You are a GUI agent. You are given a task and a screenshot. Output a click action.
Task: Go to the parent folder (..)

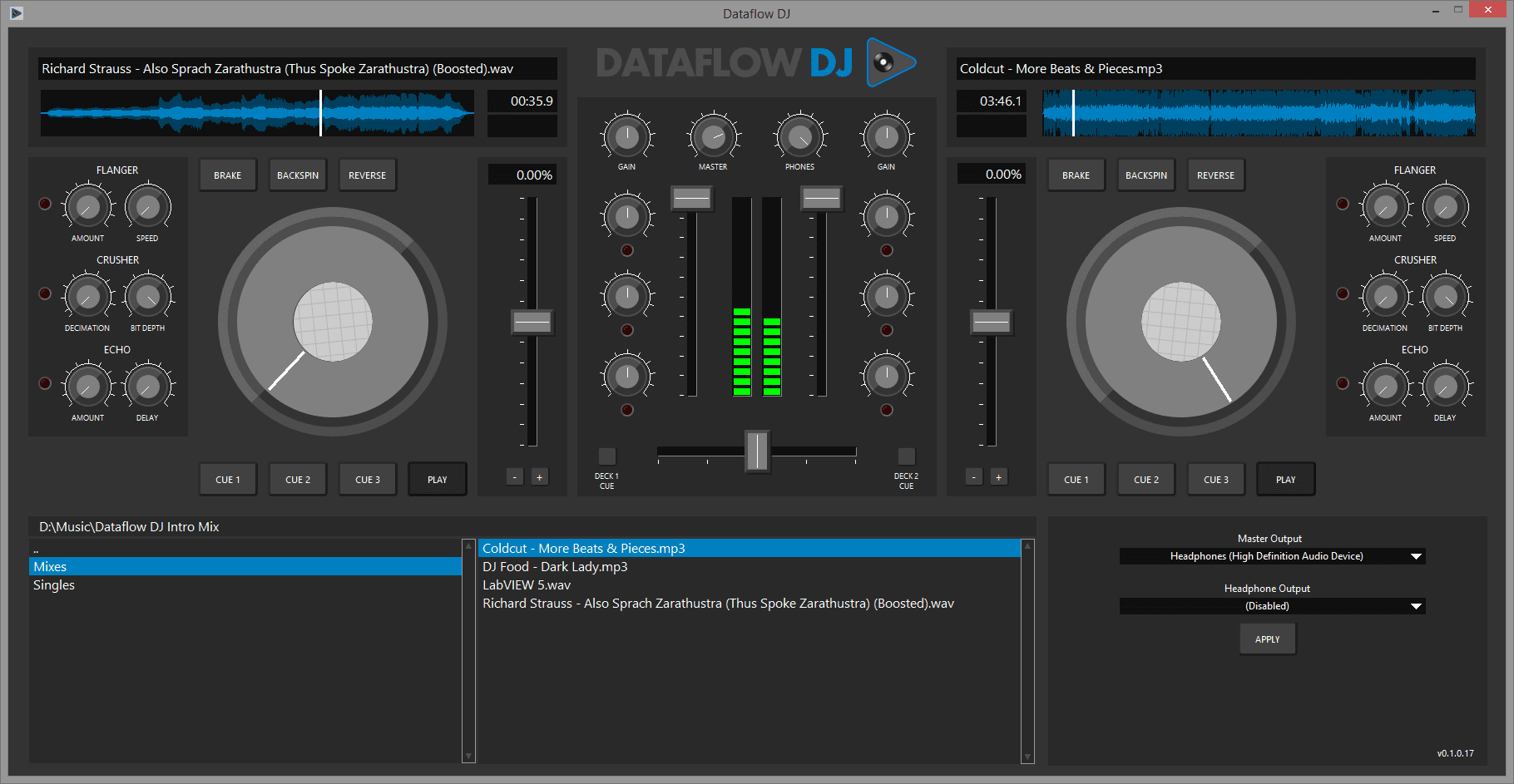(x=245, y=549)
